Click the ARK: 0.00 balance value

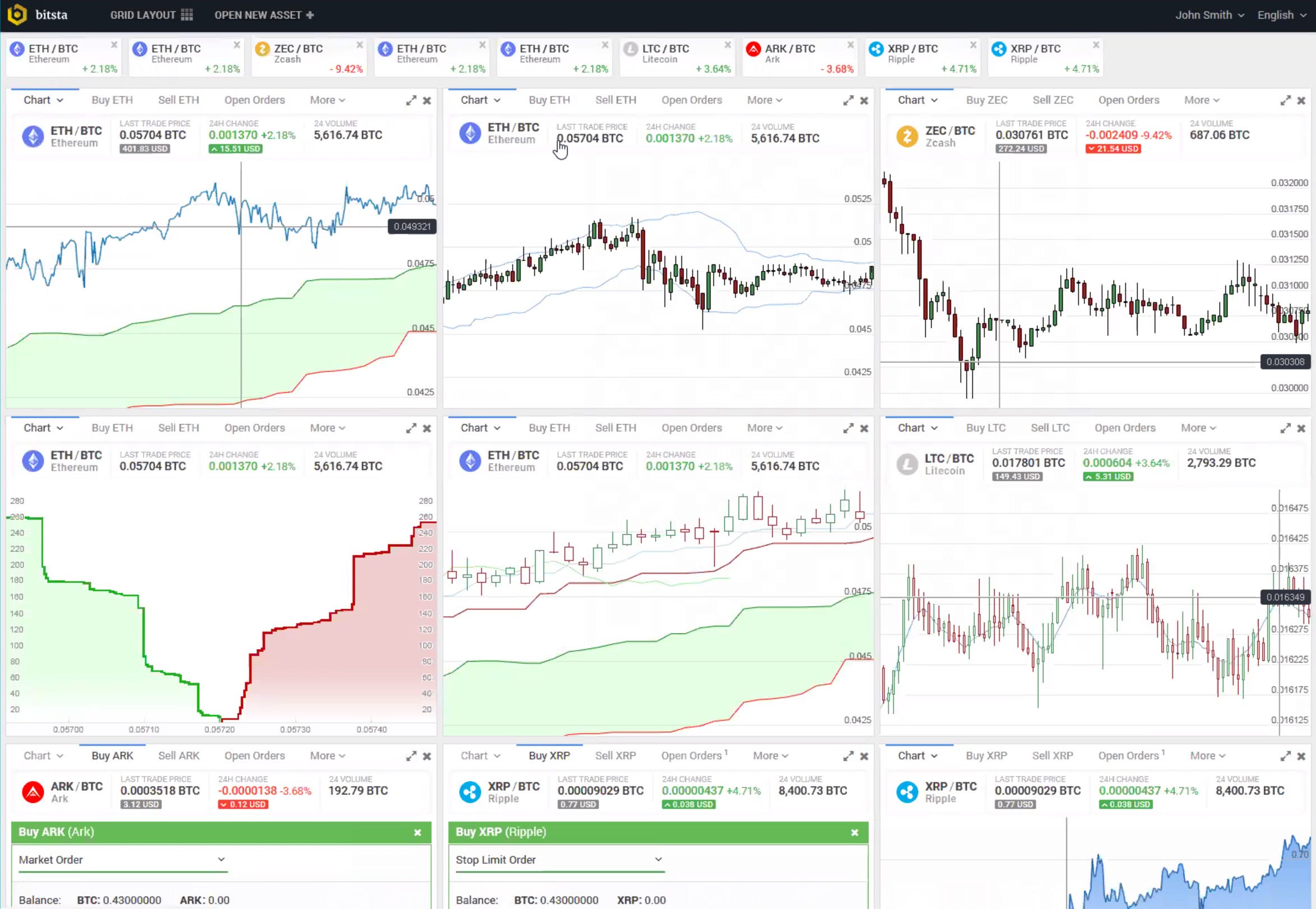(205, 900)
